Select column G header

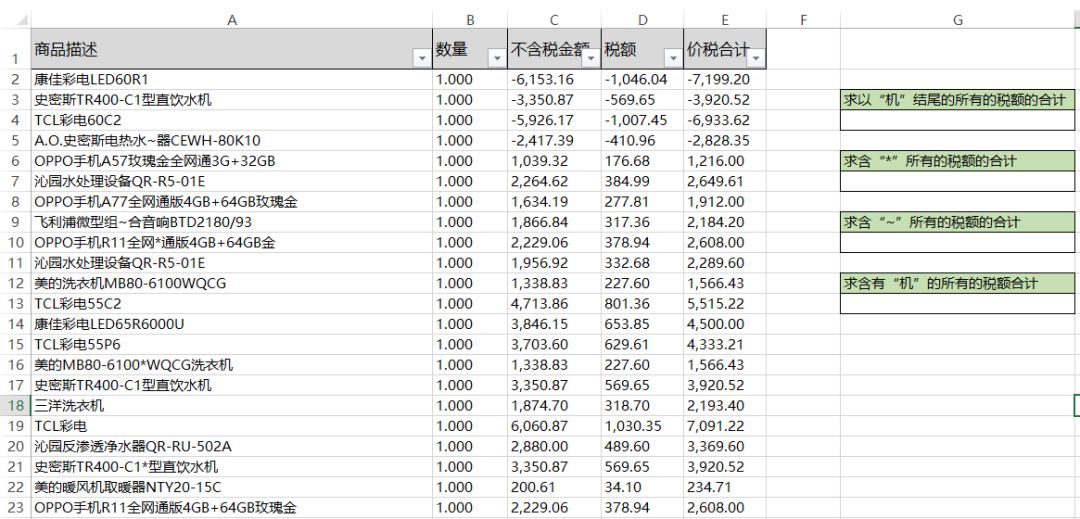pyautogui.click(x=957, y=20)
